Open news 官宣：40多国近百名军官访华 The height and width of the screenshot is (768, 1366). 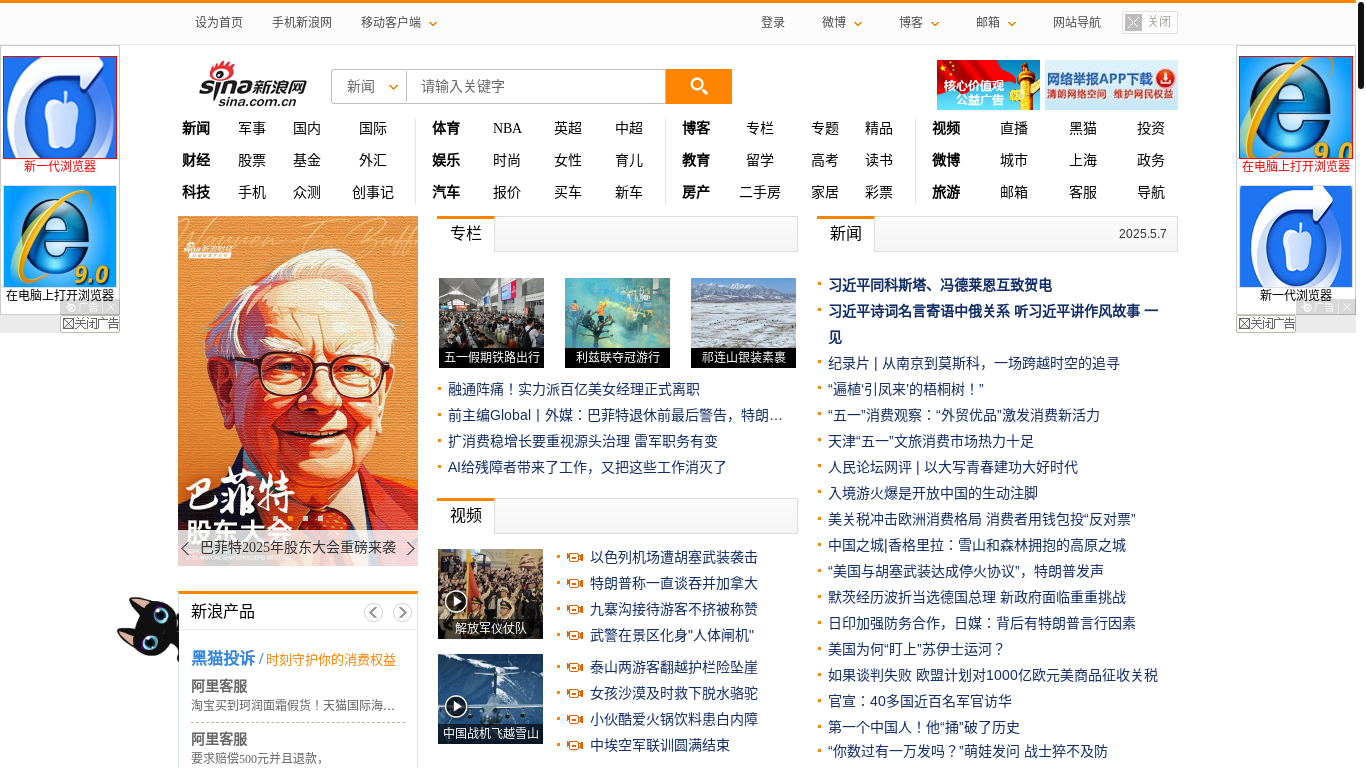(920, 701)
